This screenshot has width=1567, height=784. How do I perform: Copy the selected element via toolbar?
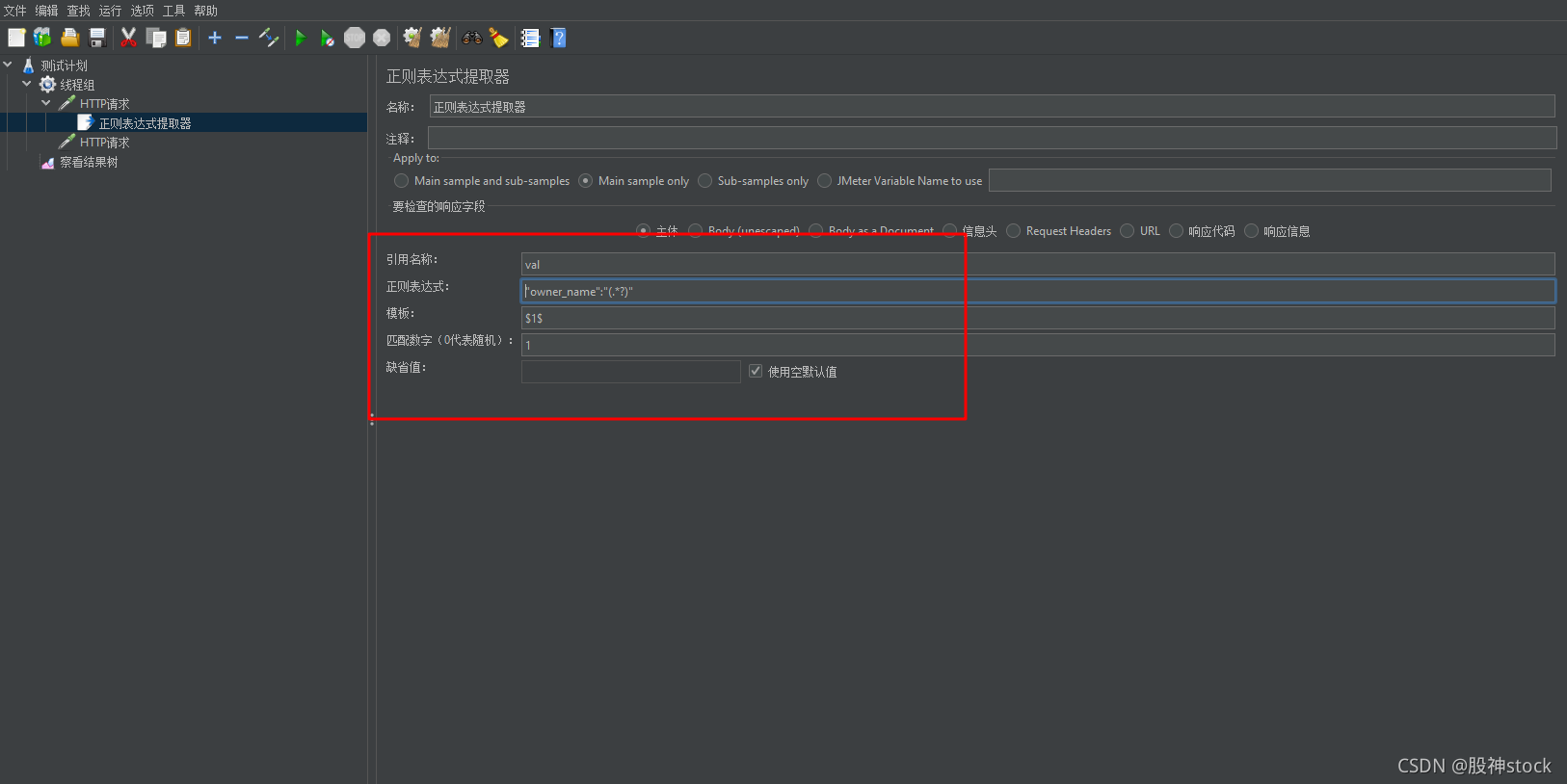pyautogui.click(x=156, y=38)
